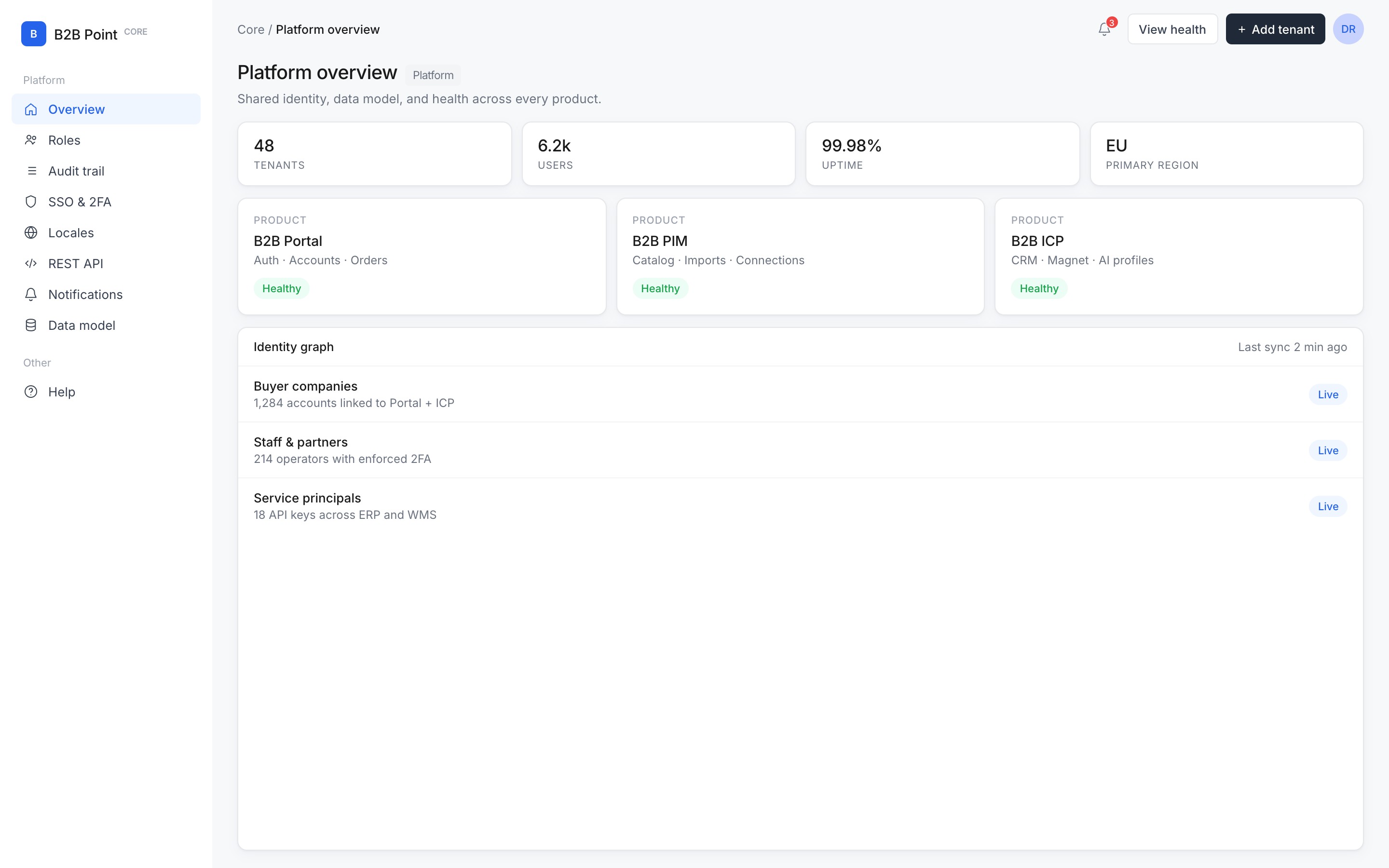Click the Healthy badge on B2B ICP
Image resolution: width=1389 pixels, height=868 pixels.
[1039, 288]
